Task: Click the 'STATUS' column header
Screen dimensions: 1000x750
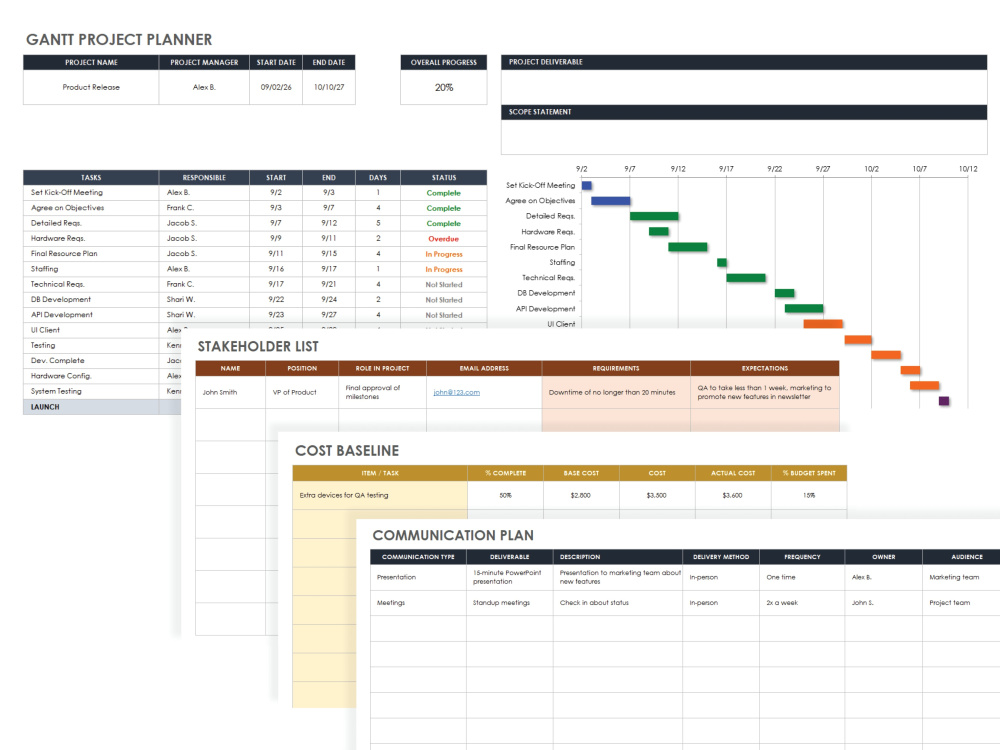Action: (x=444, y=177)
